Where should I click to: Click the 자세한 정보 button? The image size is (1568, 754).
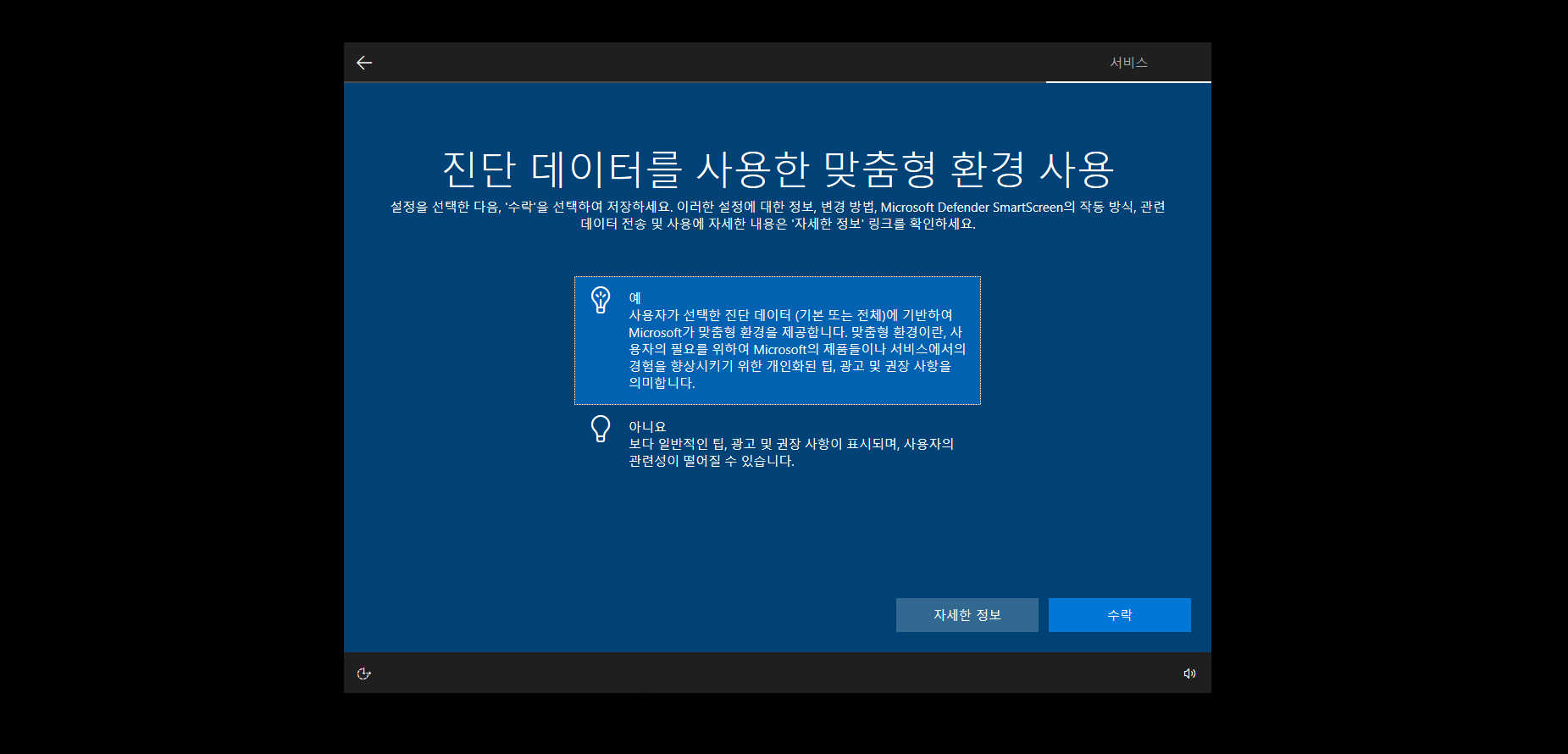coord(967,615)
